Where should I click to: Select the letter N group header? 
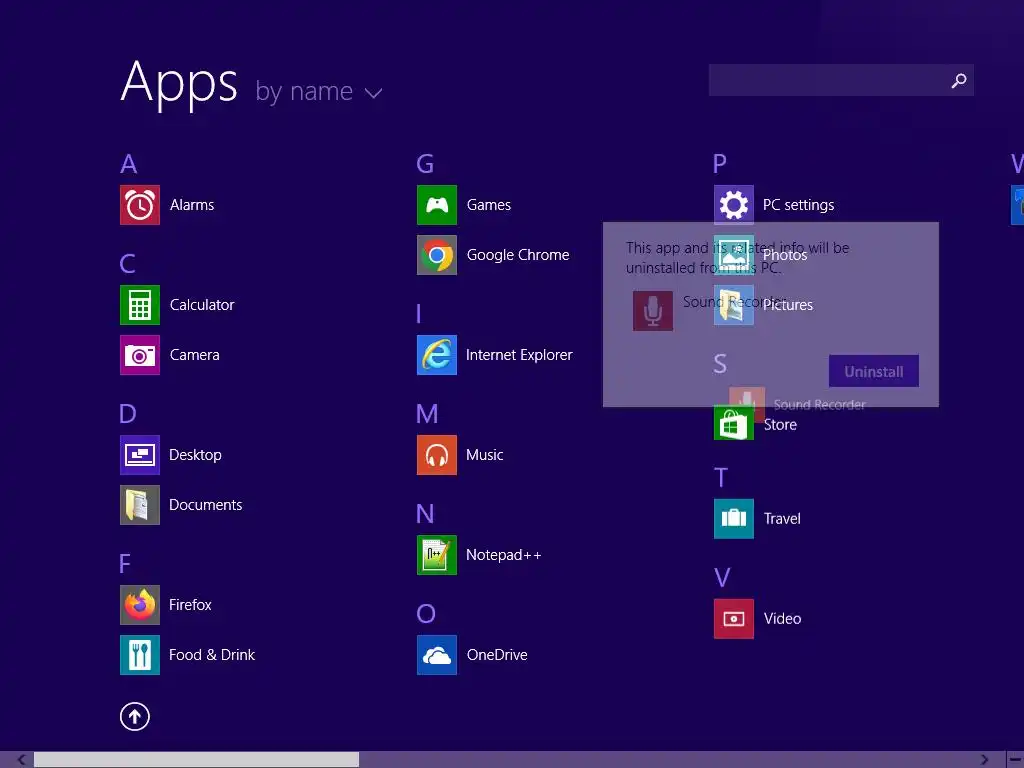pyautogui.click(x=425, y=514)
